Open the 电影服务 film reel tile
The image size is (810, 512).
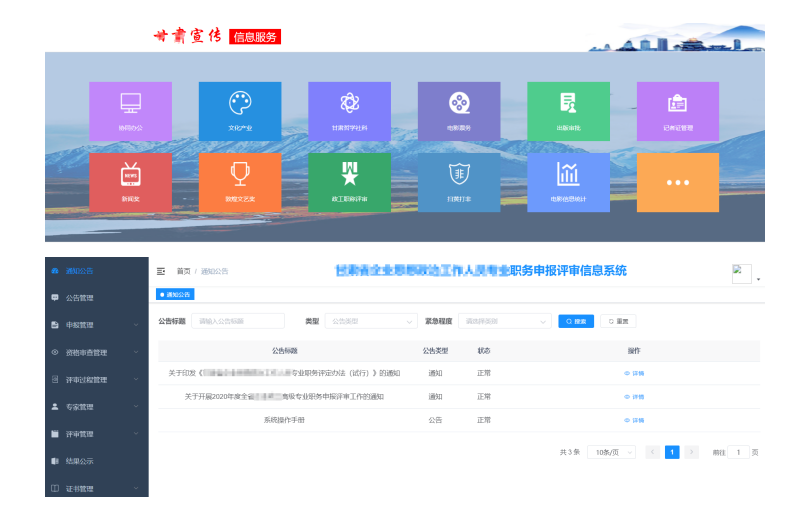458,111
